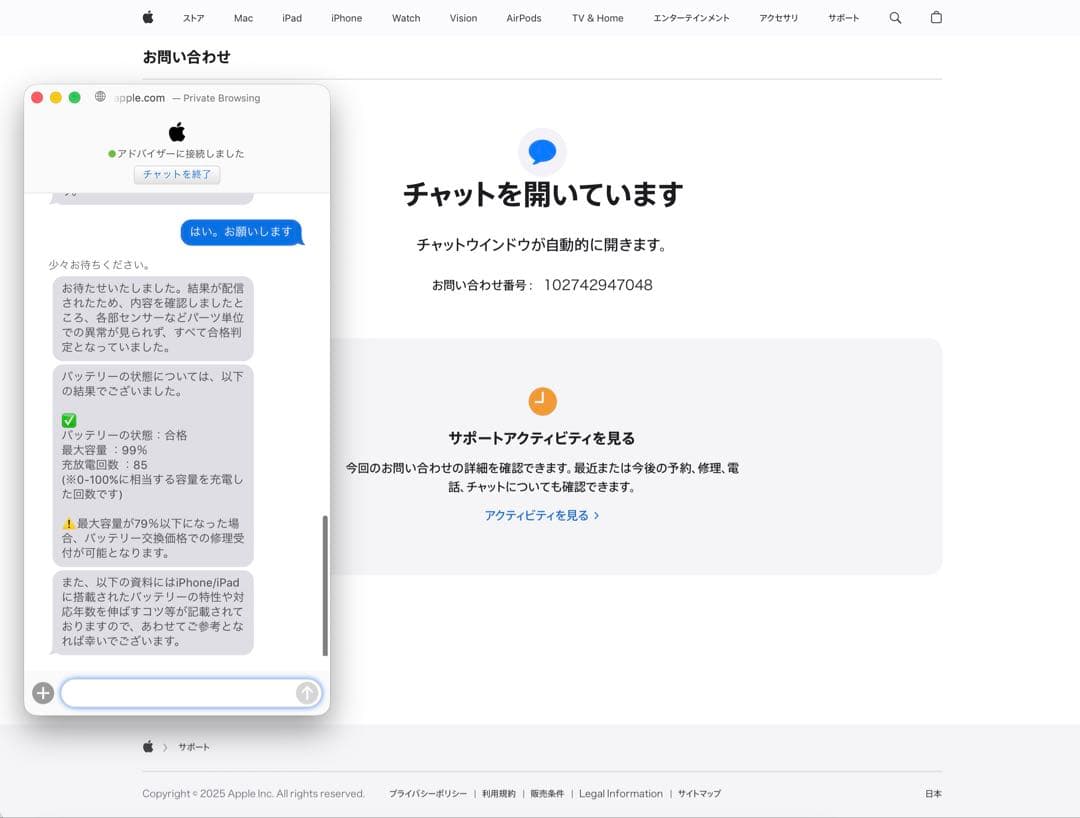
Task: Open search with the magnifying glass icon
Action: [895, 17]
